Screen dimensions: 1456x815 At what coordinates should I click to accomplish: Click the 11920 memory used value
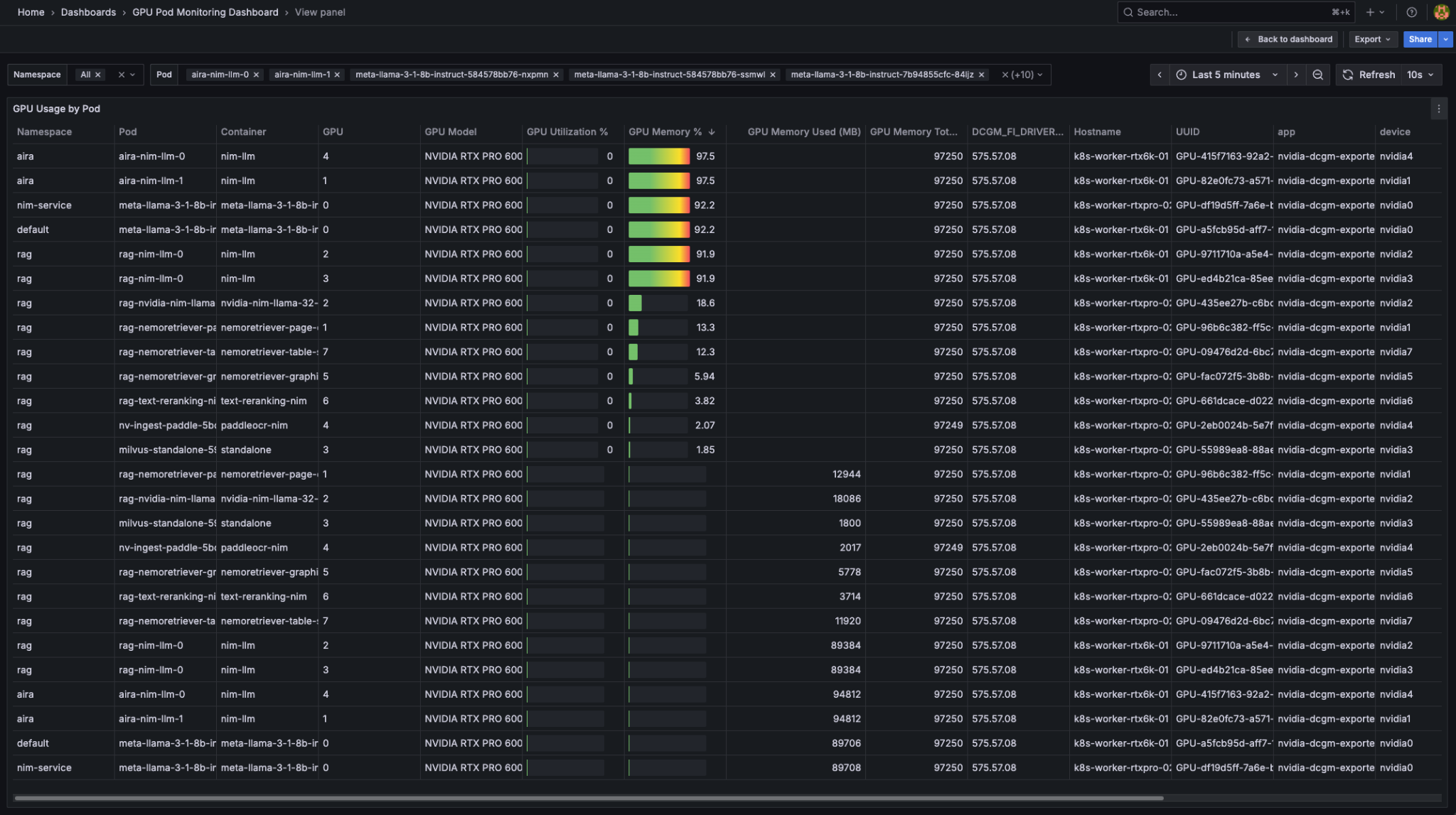pos(847,622)
